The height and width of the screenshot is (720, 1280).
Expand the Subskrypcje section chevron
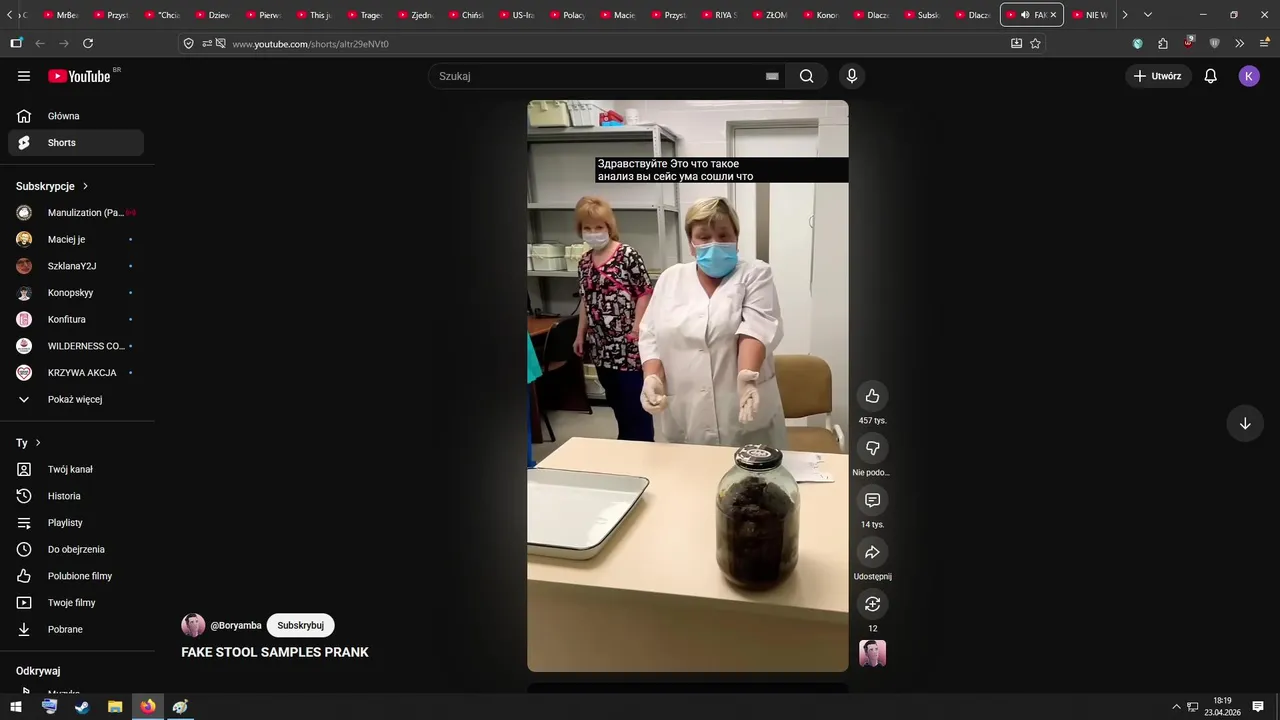click(85, 186)
